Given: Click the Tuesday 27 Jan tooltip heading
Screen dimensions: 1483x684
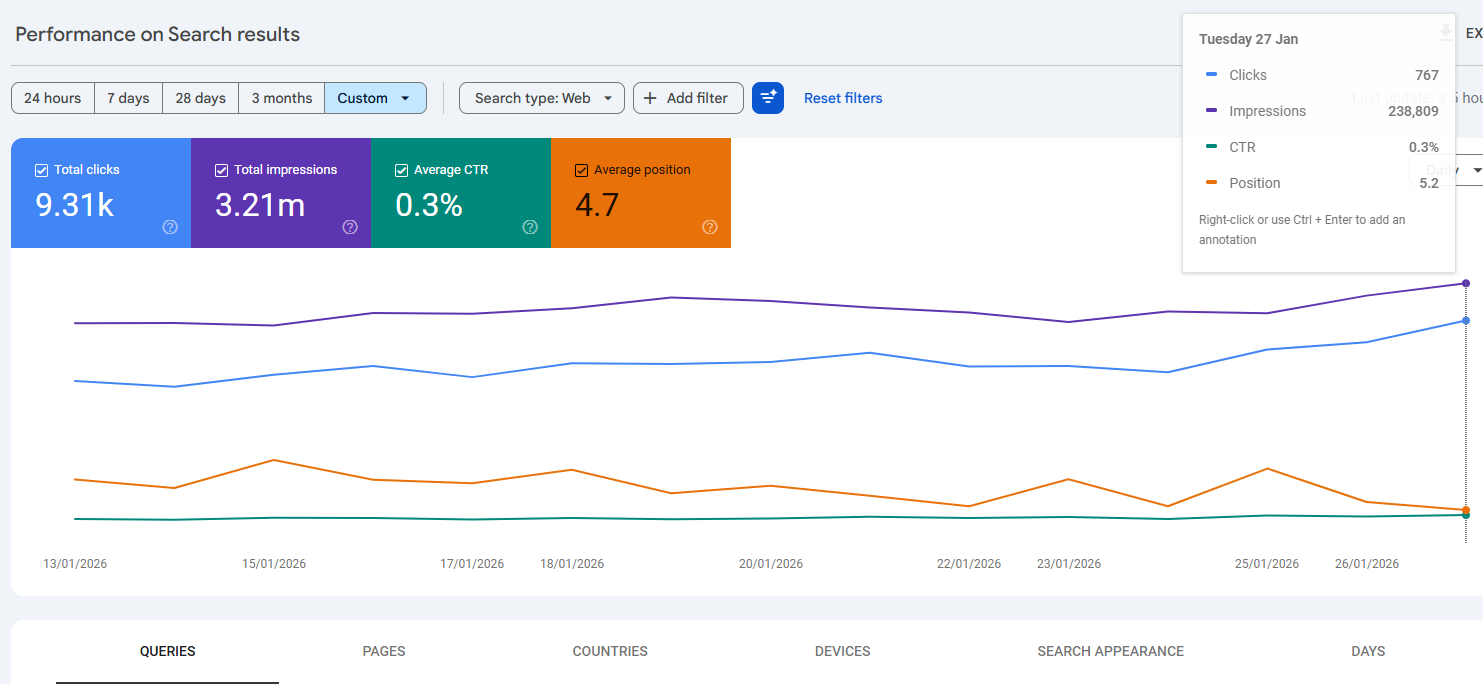Looking at the screenshot, I should pyautogui.click(x=1248, y=39).
